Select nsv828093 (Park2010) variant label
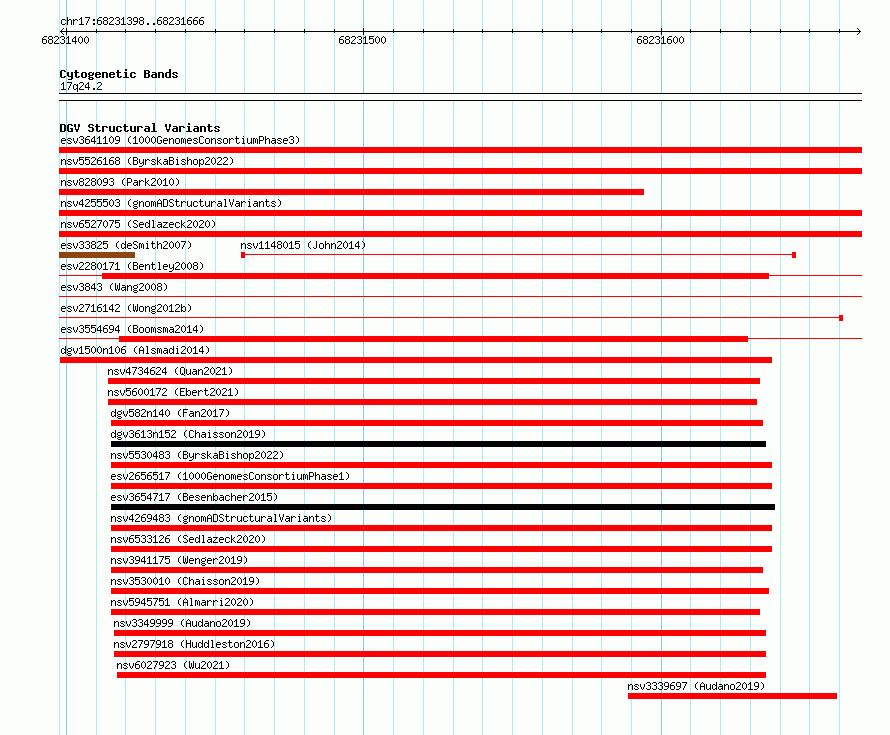 coord(120,182)
